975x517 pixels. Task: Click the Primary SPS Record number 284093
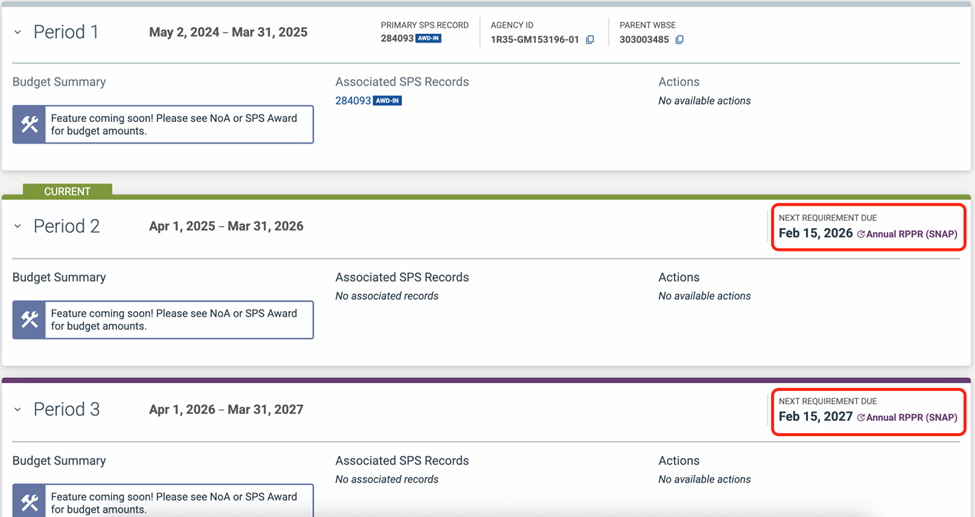pos(396,39)
